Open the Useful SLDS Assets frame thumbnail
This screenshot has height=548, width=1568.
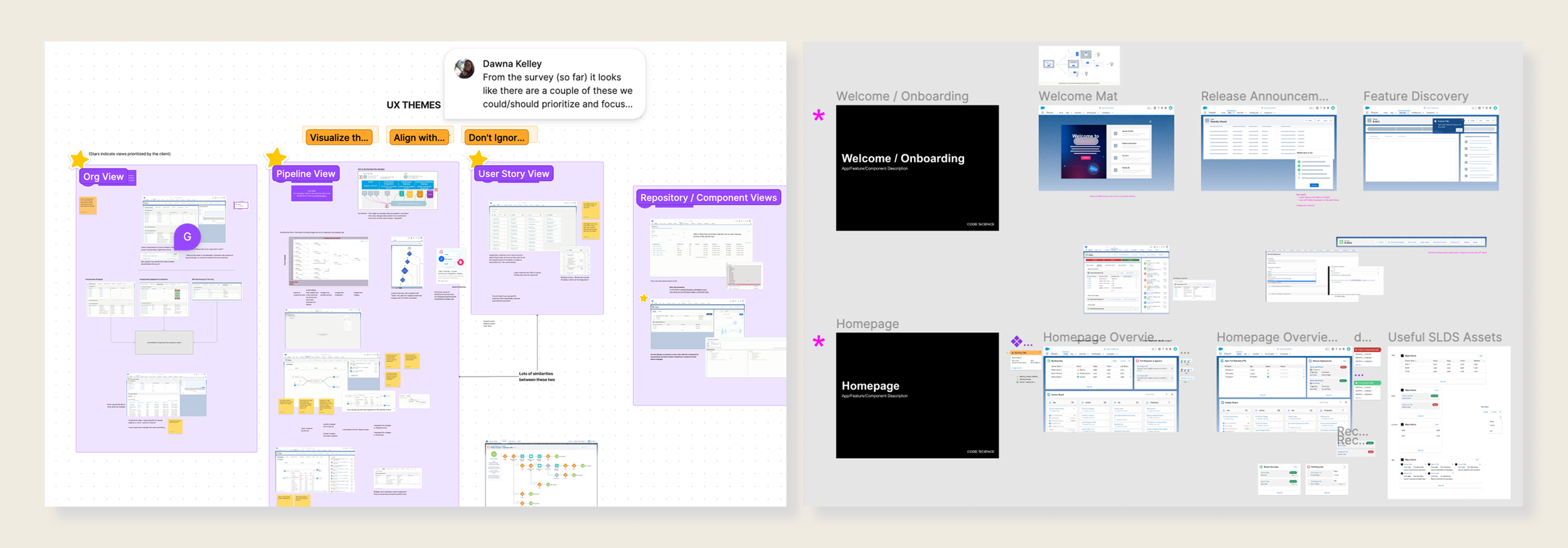(1449, 422)
